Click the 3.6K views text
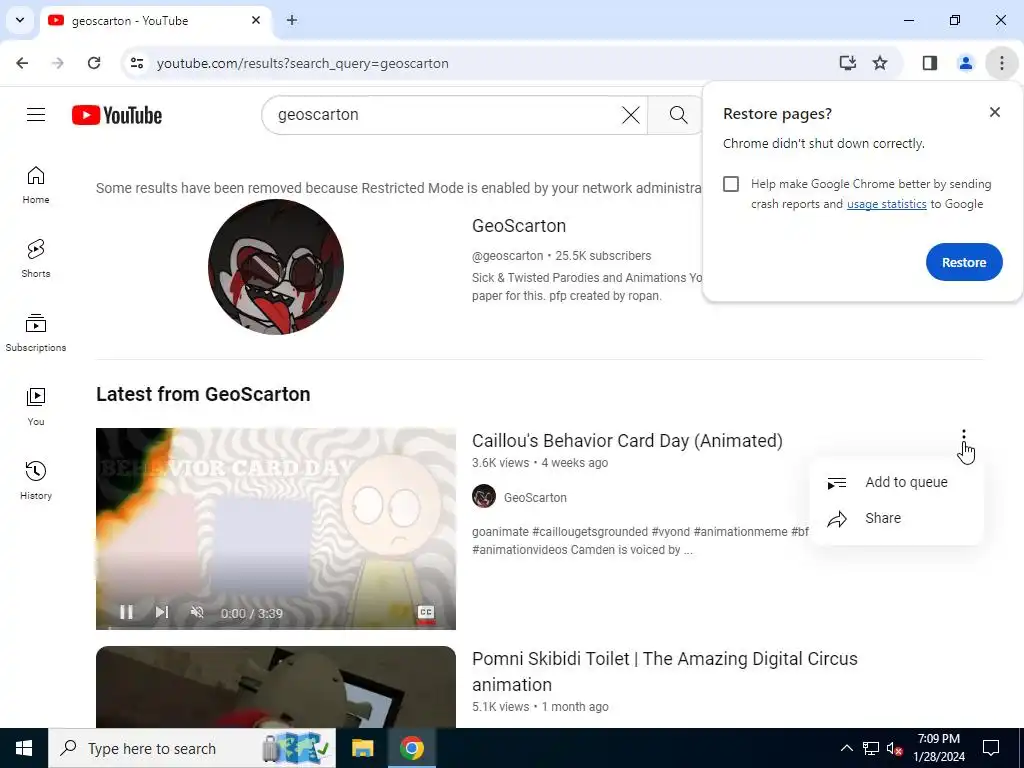The width and height of the screenshot is (1024, 768). pos(500,463)
